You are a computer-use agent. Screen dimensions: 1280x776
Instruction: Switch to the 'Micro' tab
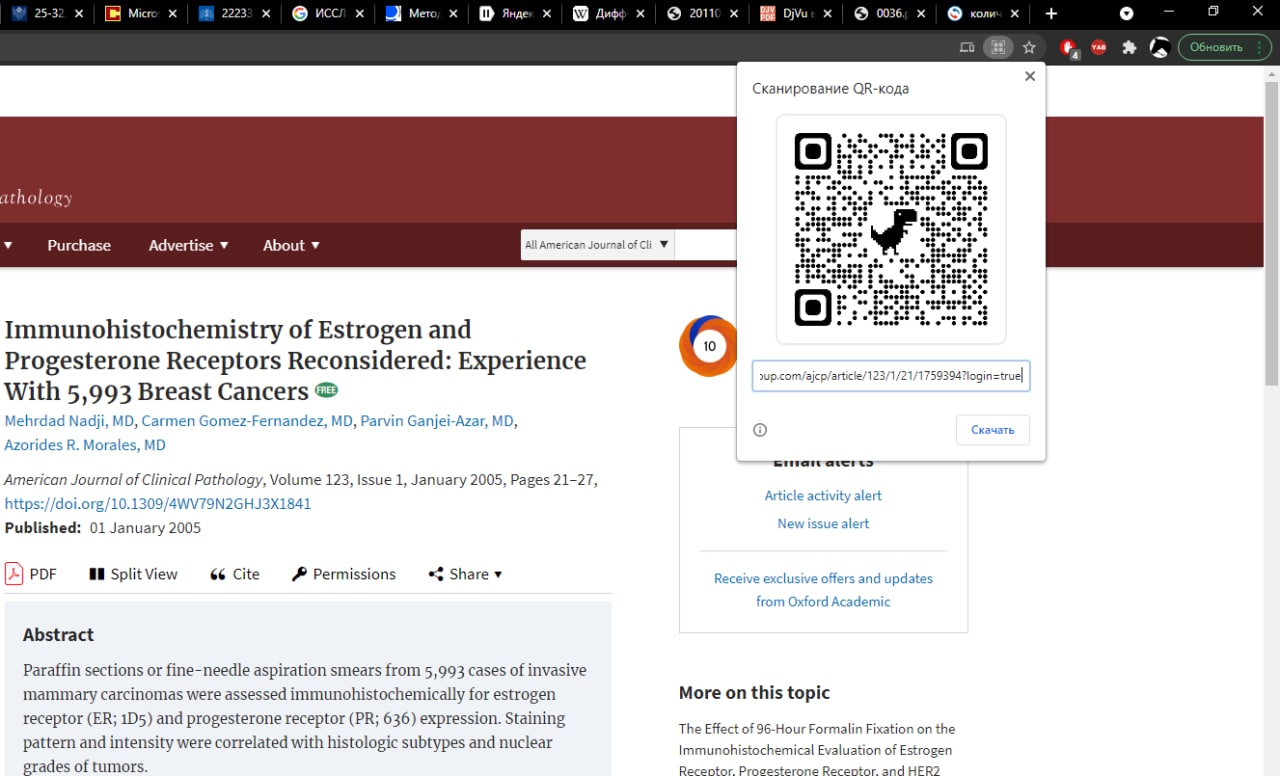(139, 14)
